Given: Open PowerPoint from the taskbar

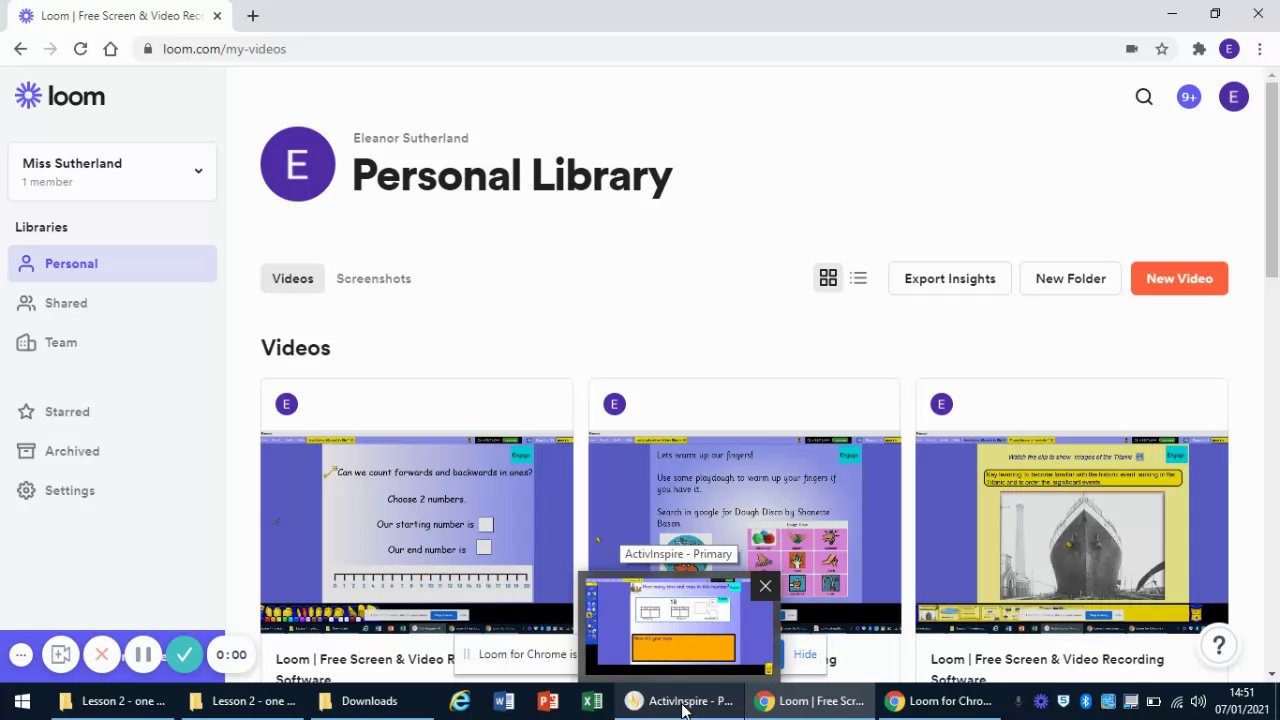Looking at the screenshot, I should click(x=548, y=701).
